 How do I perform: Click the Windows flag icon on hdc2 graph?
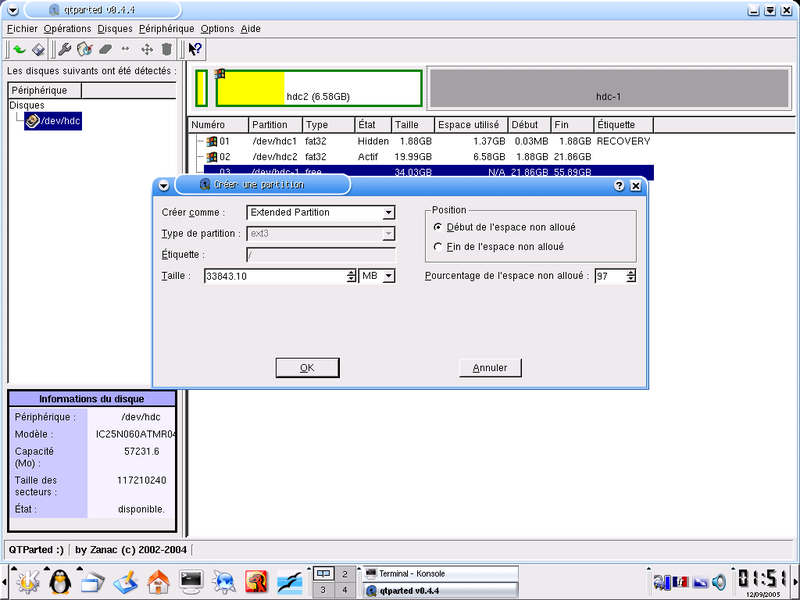click(x=220, y=73)
